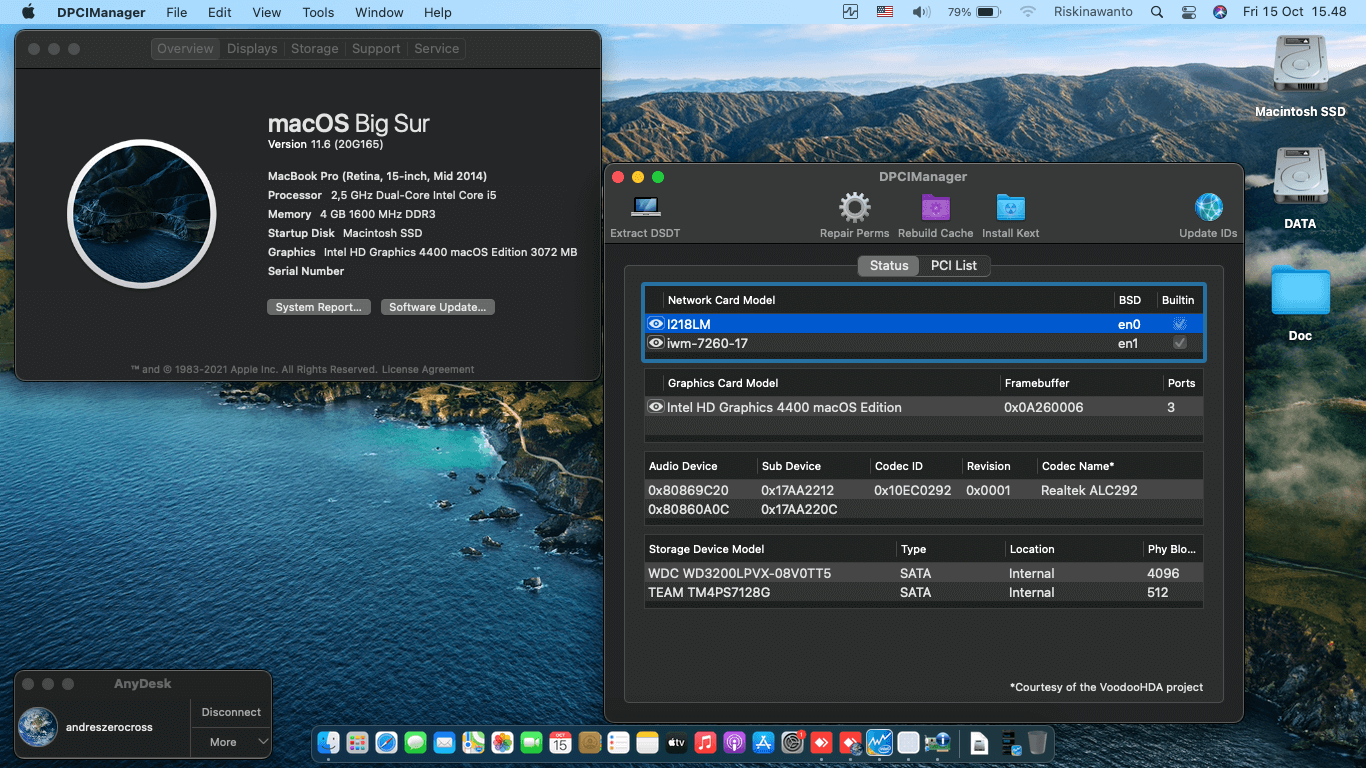
Task: Launch Safari from the Dock
Action: tap(387, 742)
